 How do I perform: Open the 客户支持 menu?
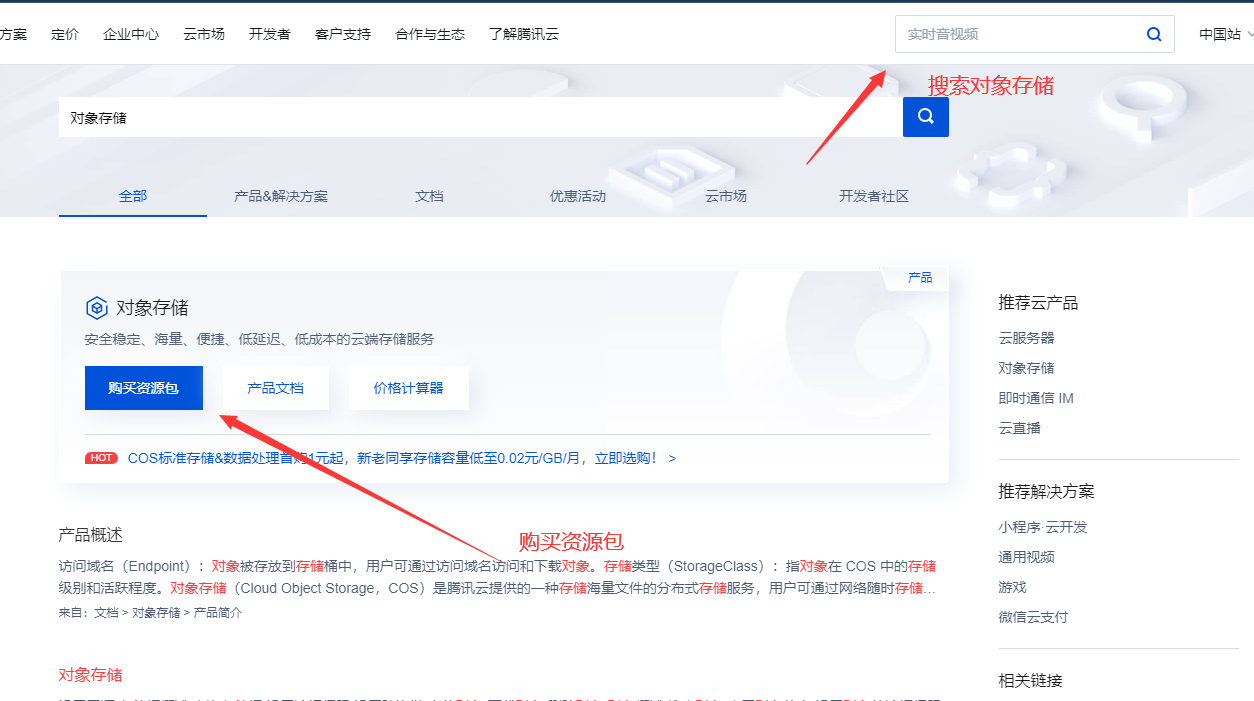click(x=343, y=34)
